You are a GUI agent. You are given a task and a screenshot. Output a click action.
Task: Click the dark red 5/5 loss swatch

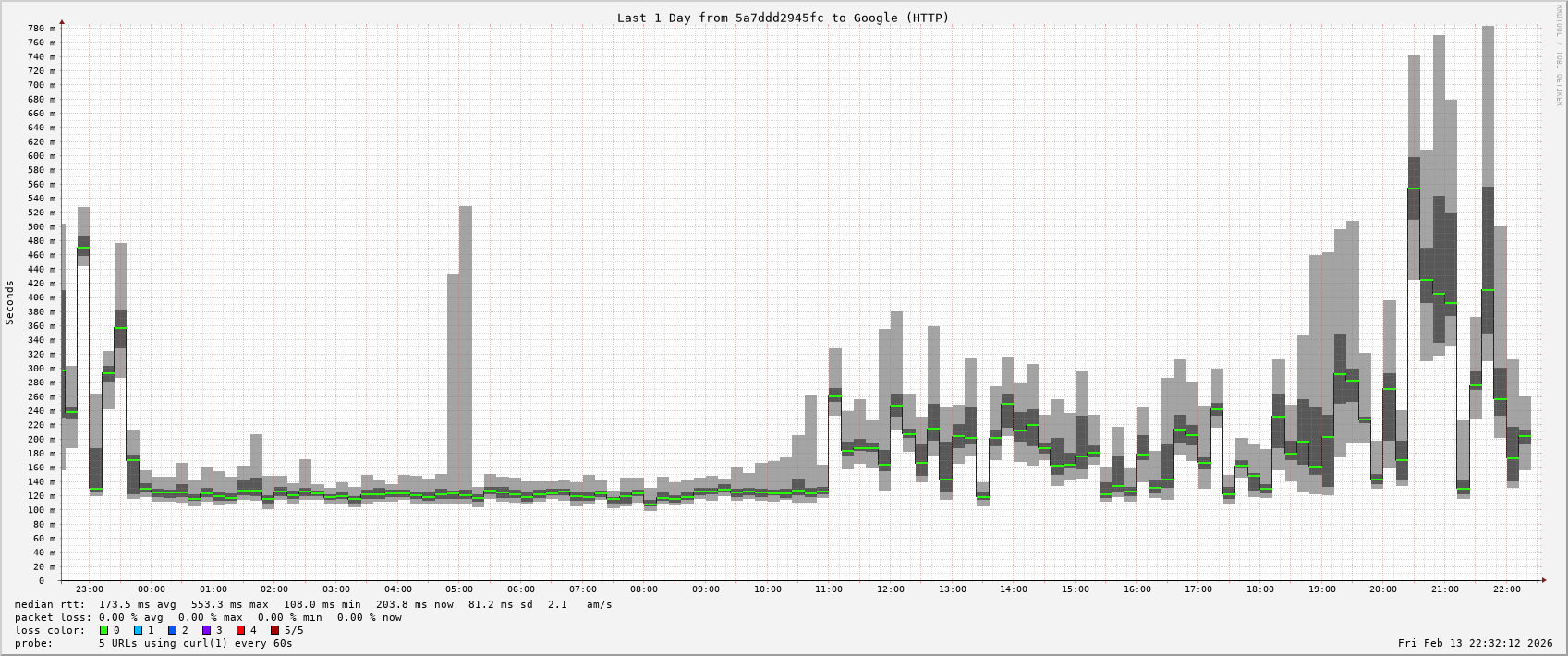pos(274,630)
